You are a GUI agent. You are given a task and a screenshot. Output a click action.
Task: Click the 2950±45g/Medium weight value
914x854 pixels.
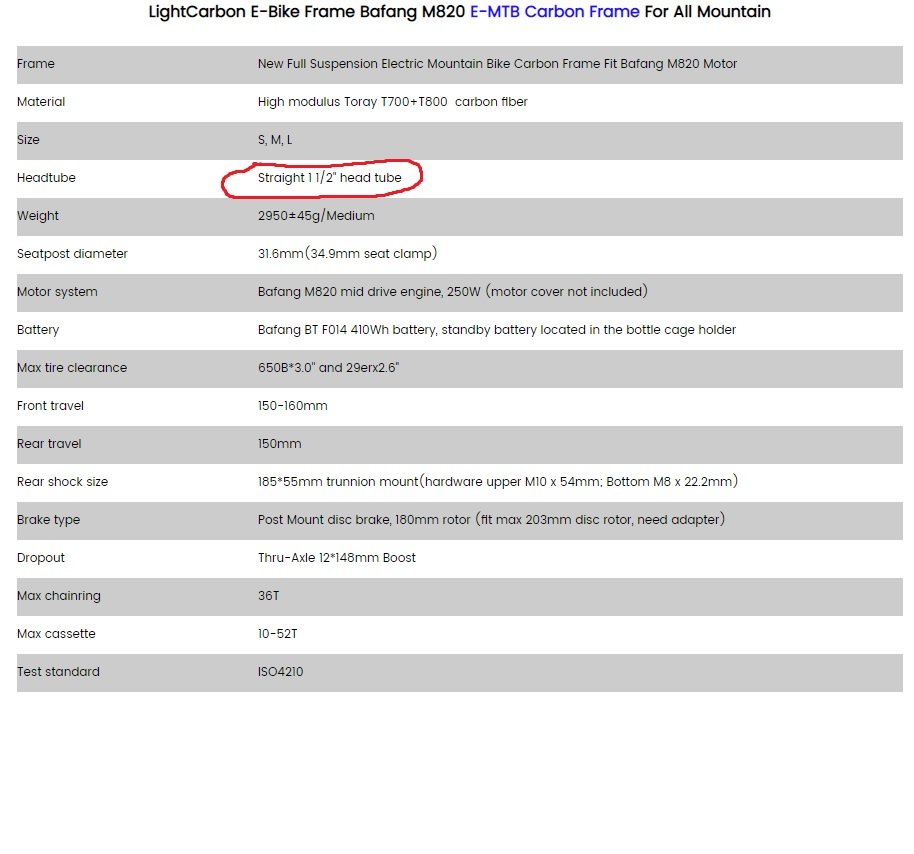(316, 216)
